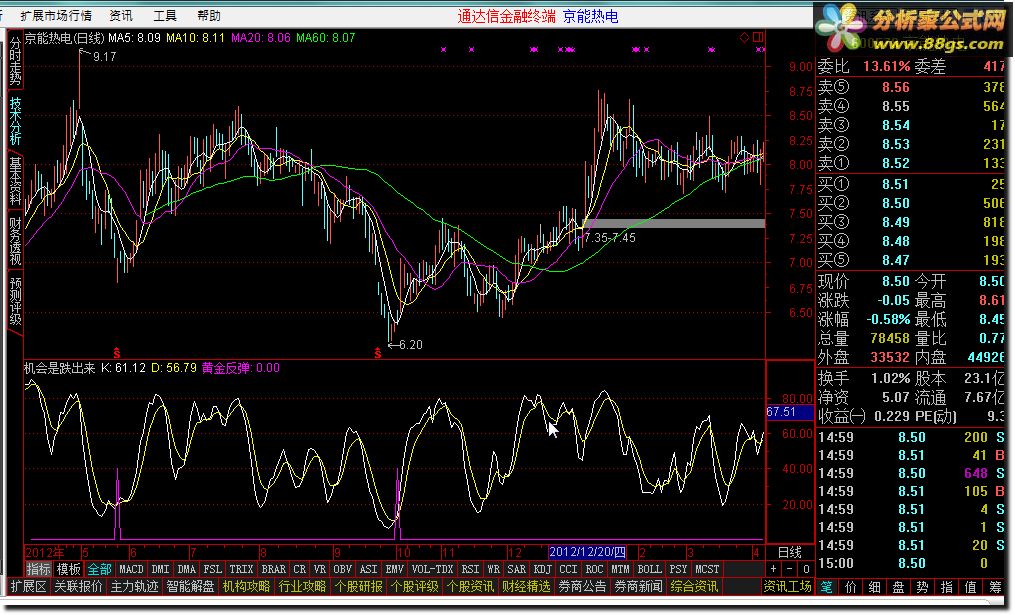The image size is (1015, 615).
Task: Open the 基本资料 side tab
Action: [x=15, y=181]
